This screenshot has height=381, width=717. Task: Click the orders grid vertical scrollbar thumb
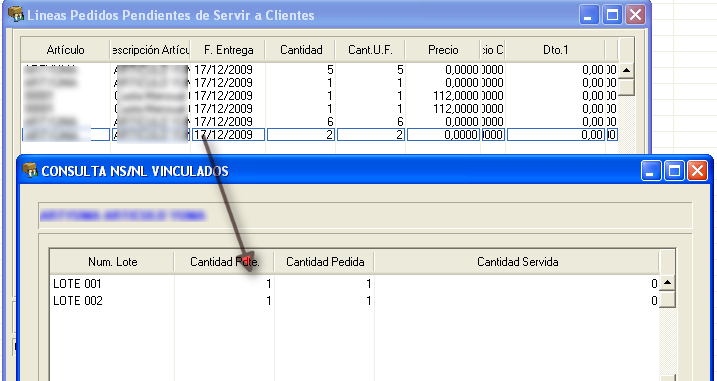pos(626,87)
